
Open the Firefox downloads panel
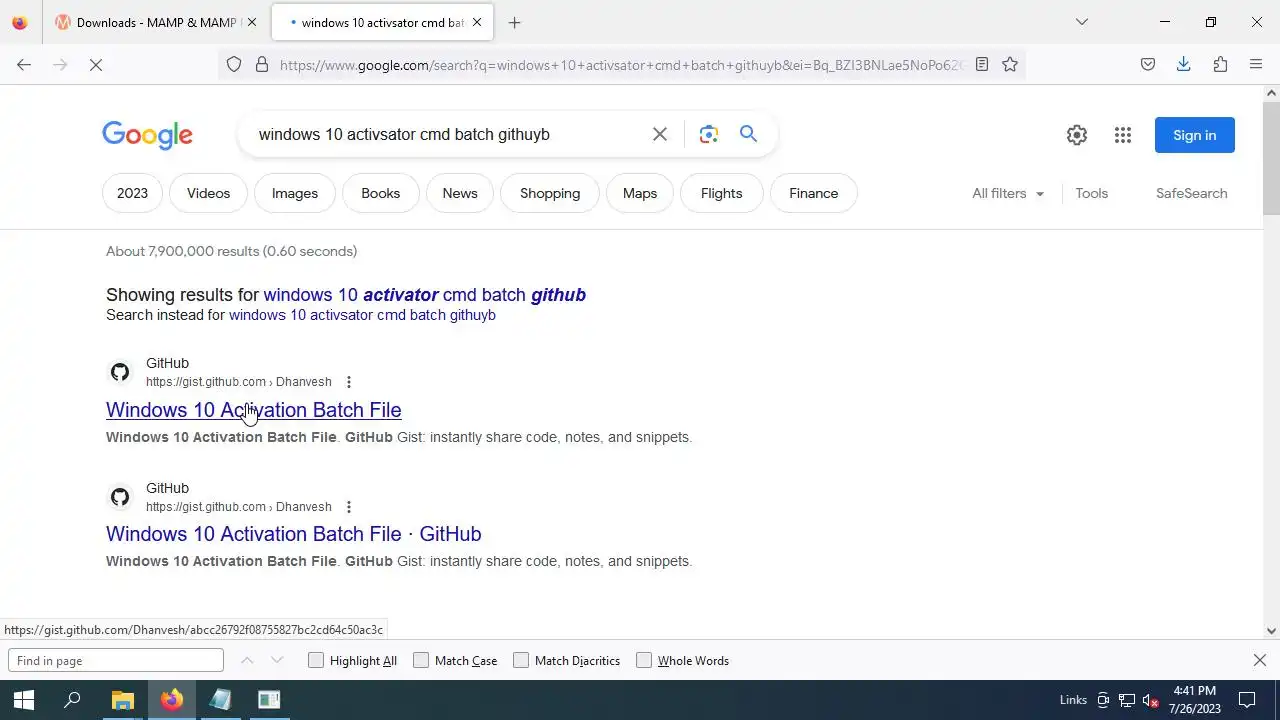pyautogui.click(x=1184, y=65)
